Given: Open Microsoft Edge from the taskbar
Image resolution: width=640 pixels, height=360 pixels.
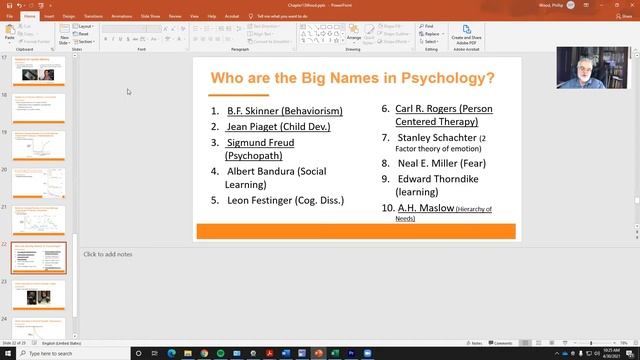Looking at the screenshot, I should click(171, 353).
